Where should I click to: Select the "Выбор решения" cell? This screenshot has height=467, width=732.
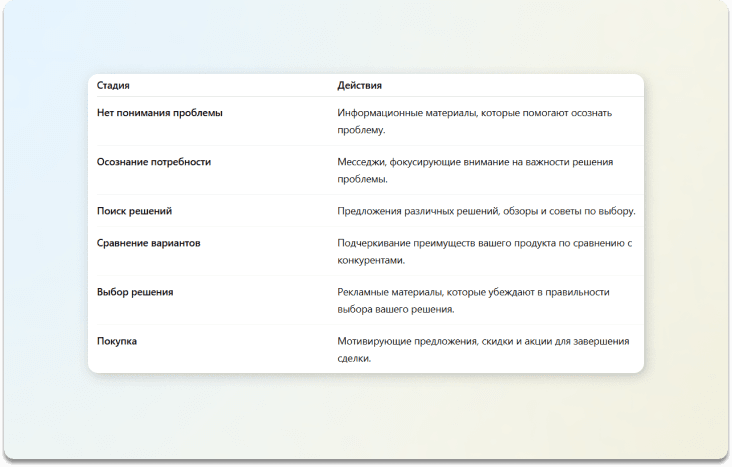(x=135, y=292)
